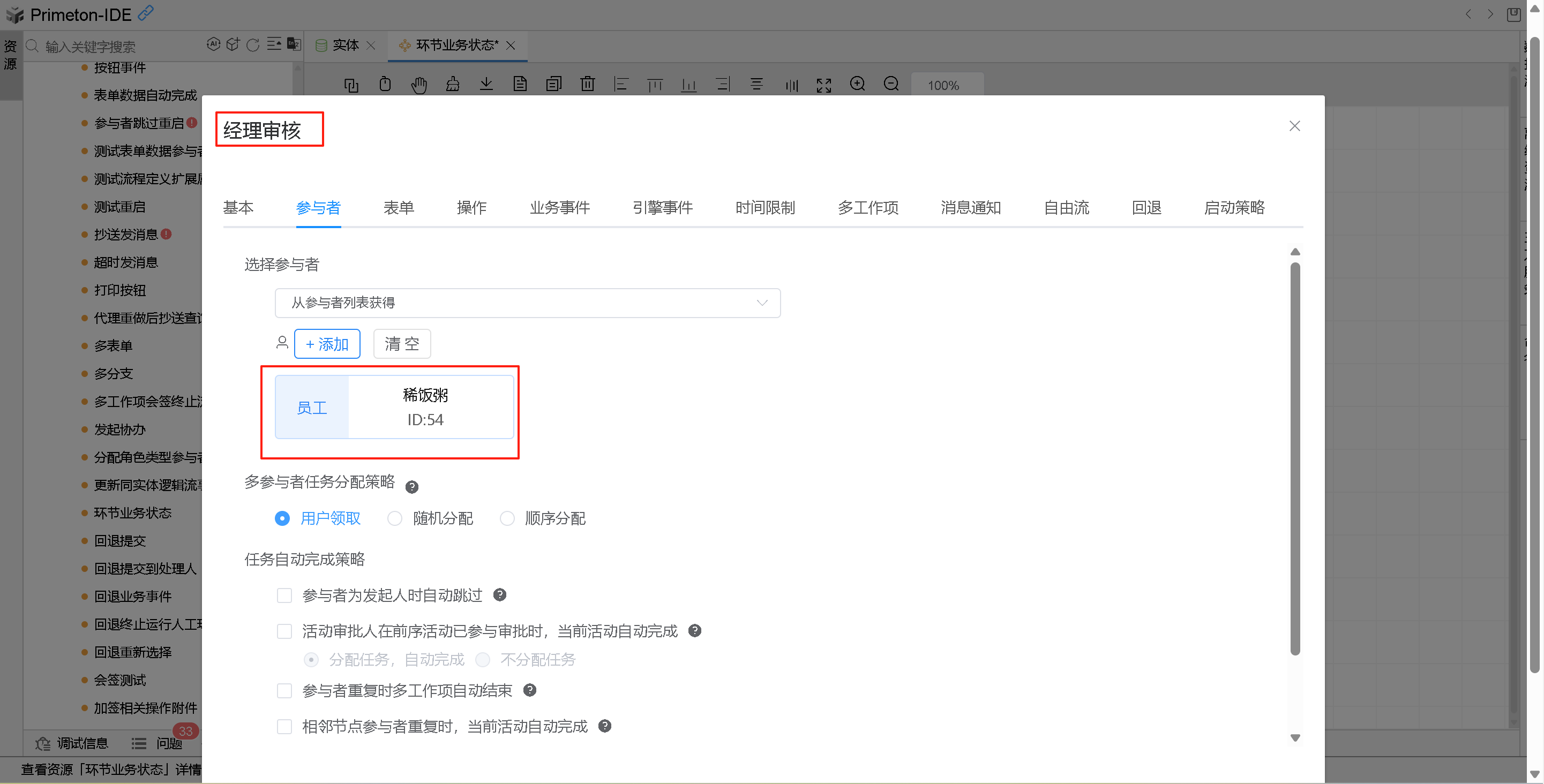Switch to the 表单 tab
This screenshot has height=784, width=1544.
(399, 207)
